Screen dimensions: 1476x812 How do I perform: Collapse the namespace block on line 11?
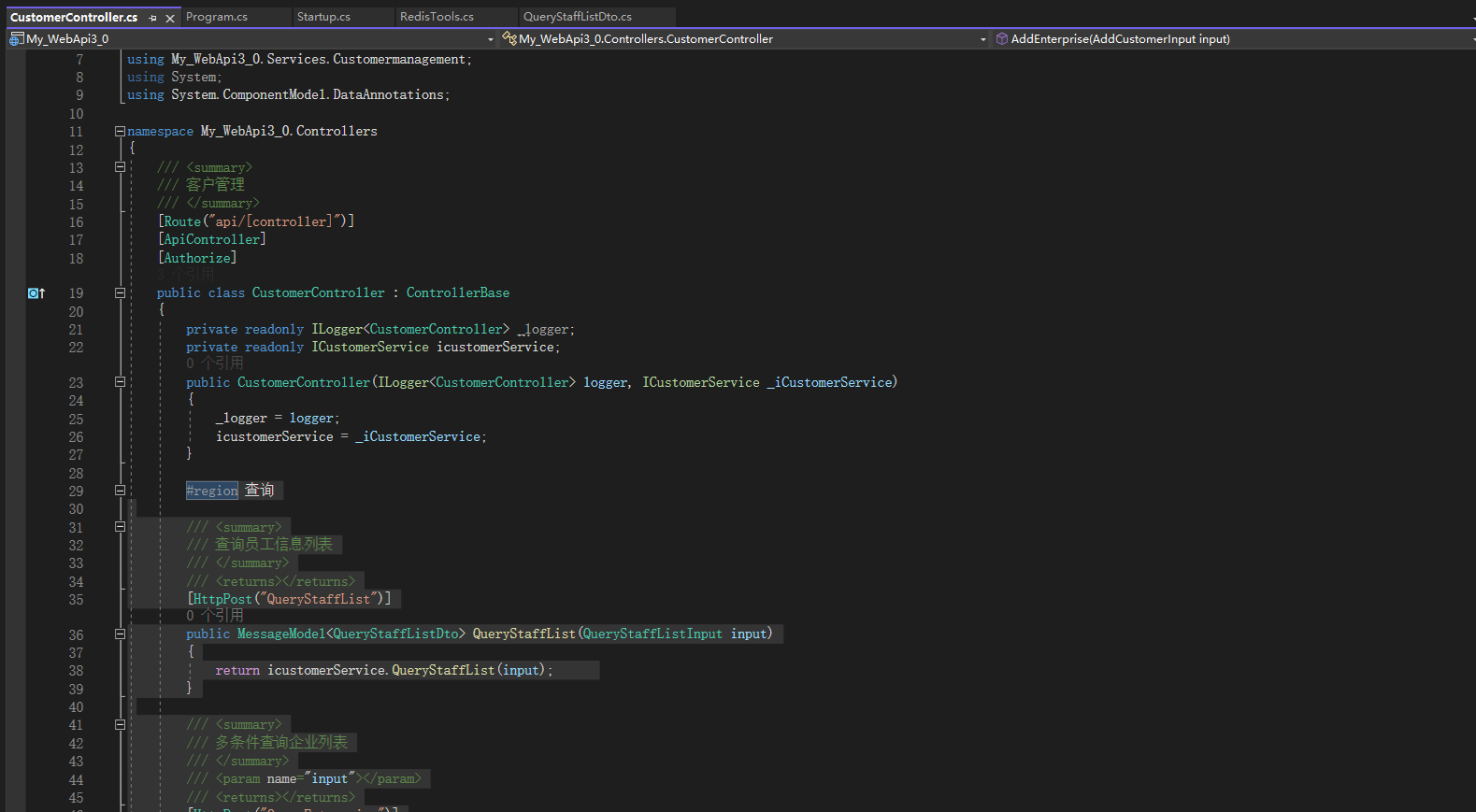[x=120, y=132]
